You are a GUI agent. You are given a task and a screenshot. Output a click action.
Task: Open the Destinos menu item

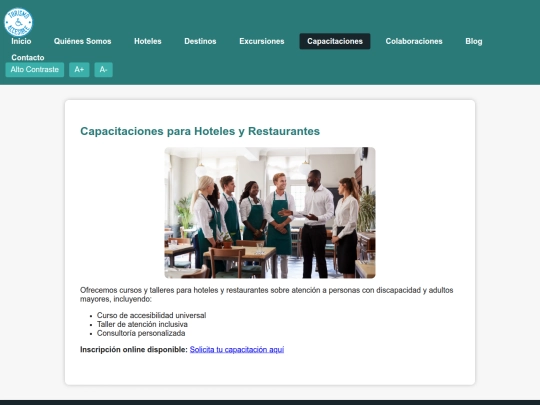[x=200, y=41]
